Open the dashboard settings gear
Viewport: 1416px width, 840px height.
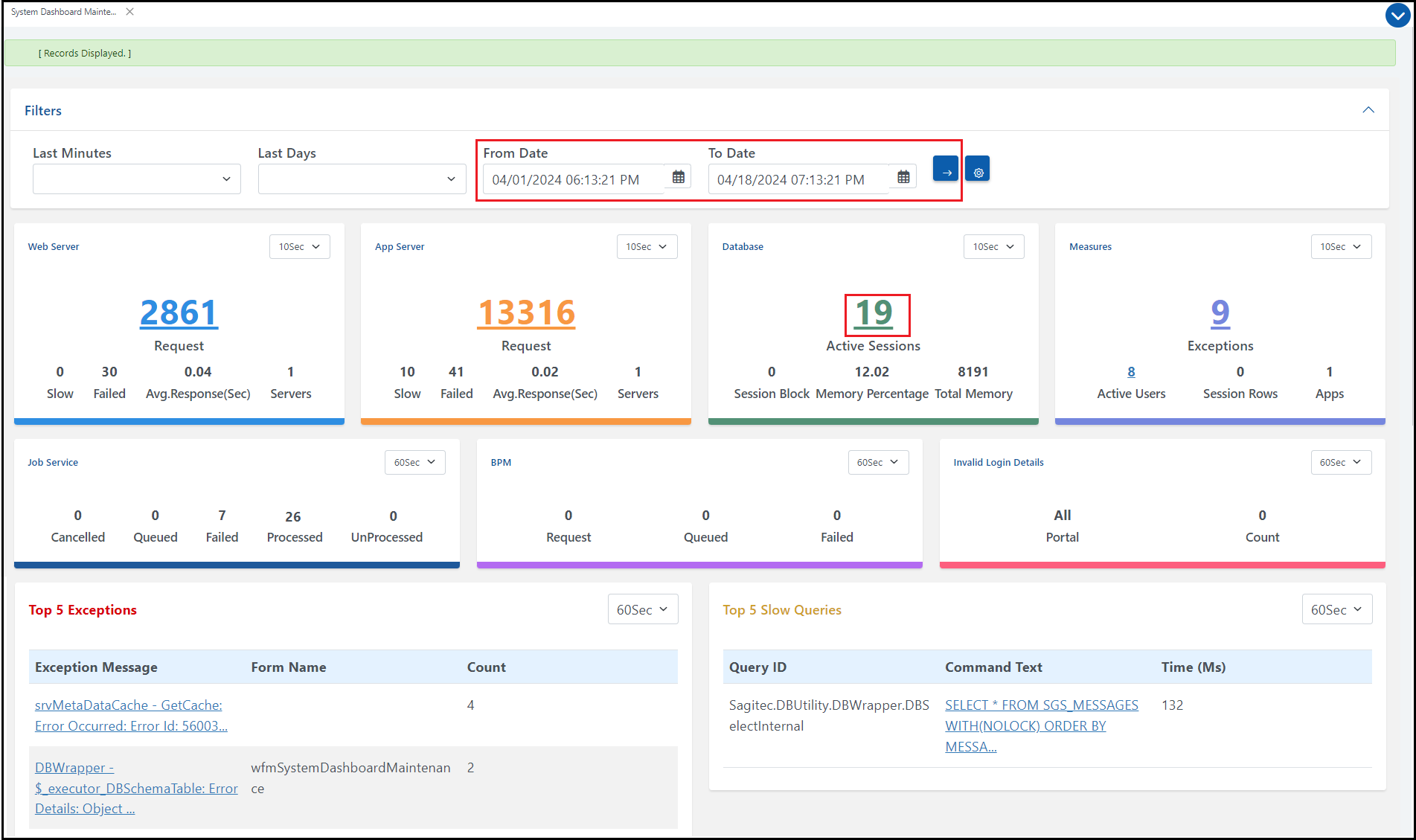(x=977, y=169)
